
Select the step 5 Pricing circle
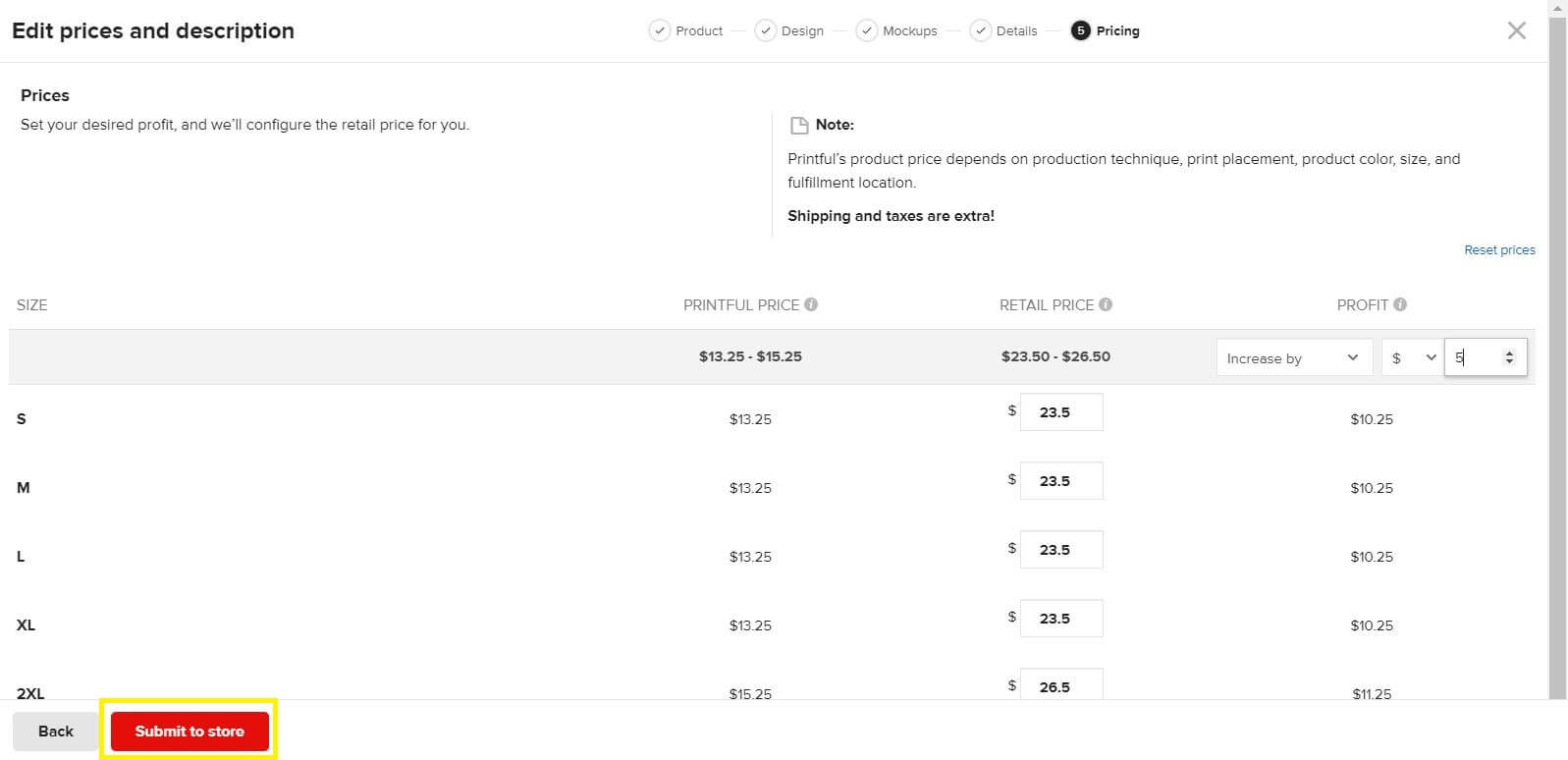click(x=1080, y=30)
